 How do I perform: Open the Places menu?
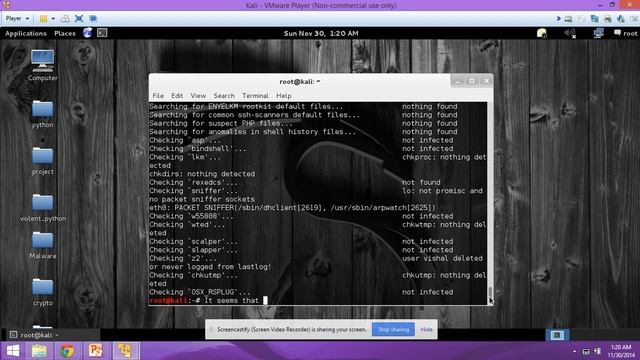tap(65, 33)
